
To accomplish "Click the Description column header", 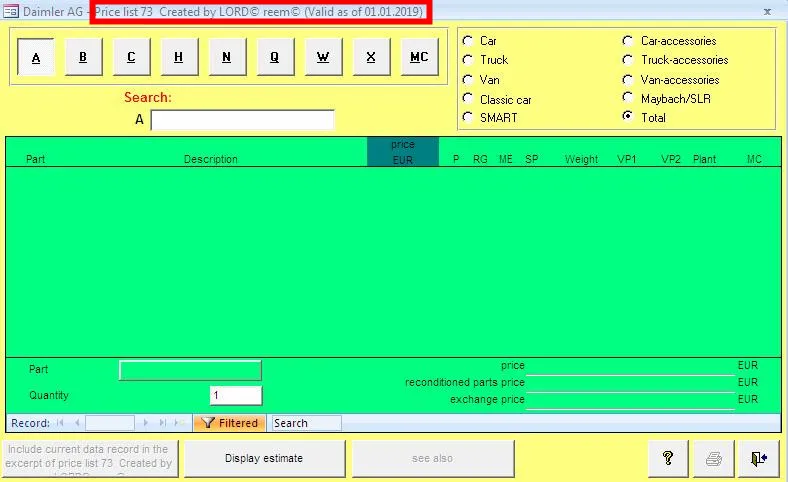I will click(x=211, y=159).
